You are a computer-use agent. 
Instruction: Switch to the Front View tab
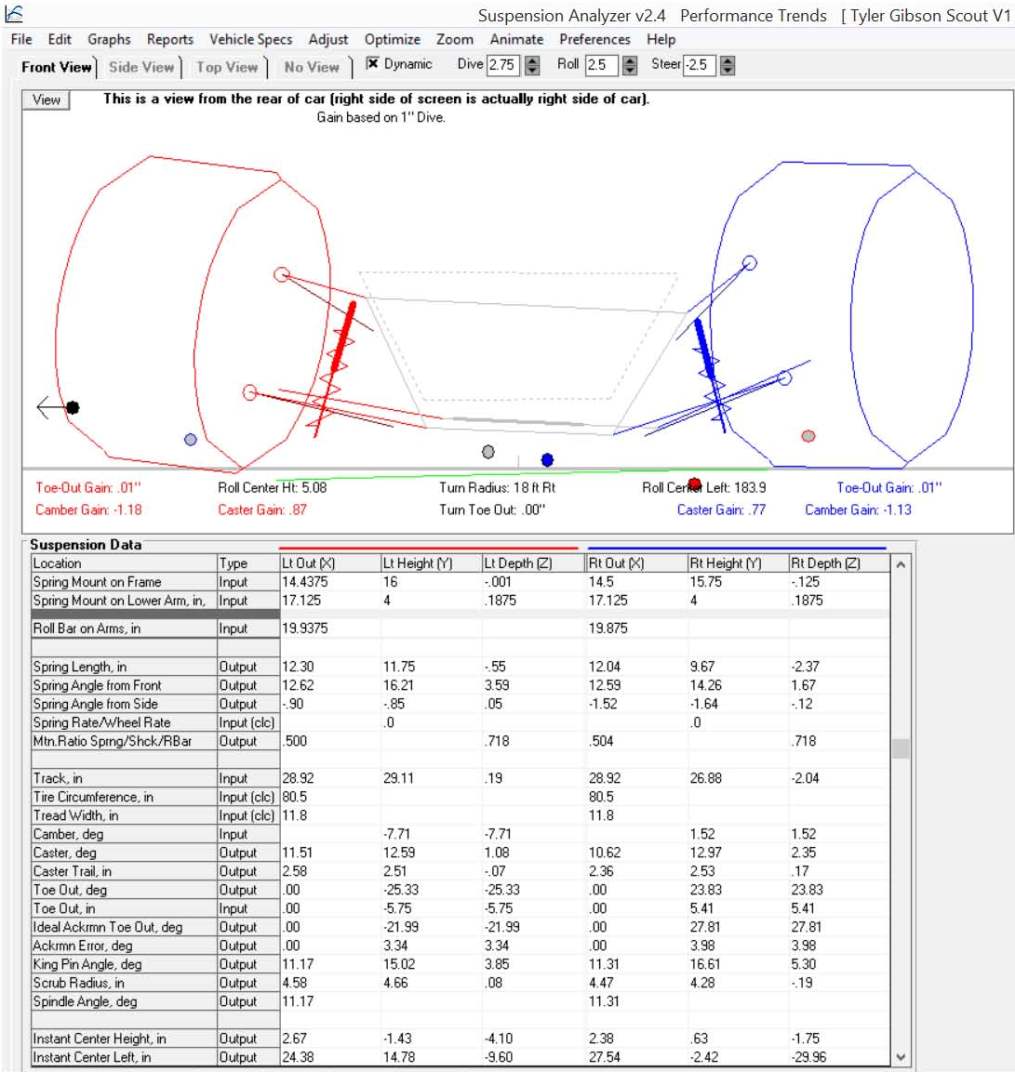[56, 67]
